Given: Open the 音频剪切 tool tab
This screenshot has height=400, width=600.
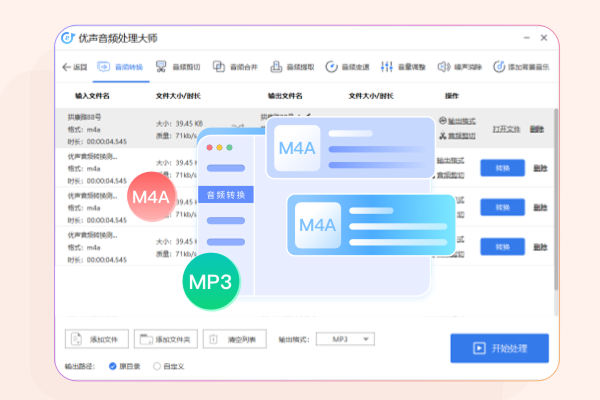Looking at the screenshot, I should tap(179, 67).
